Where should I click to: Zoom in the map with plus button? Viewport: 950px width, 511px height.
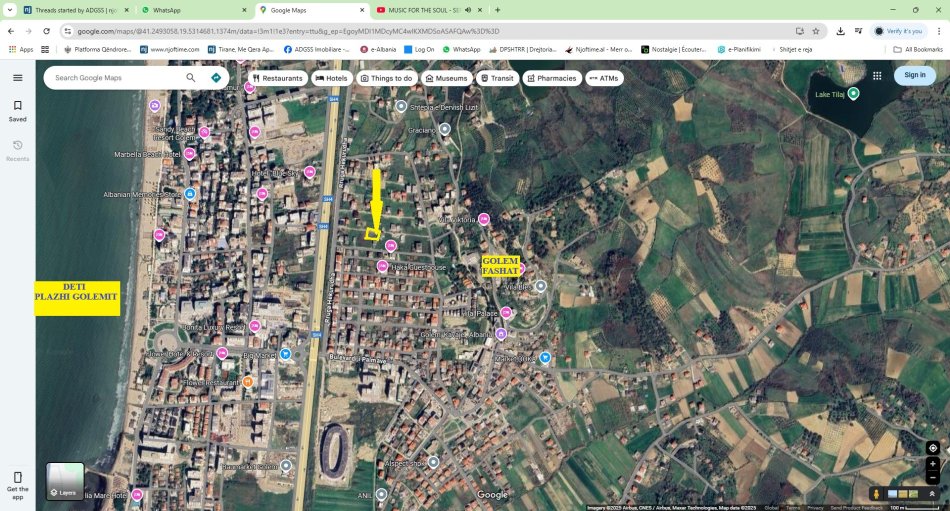932,464
